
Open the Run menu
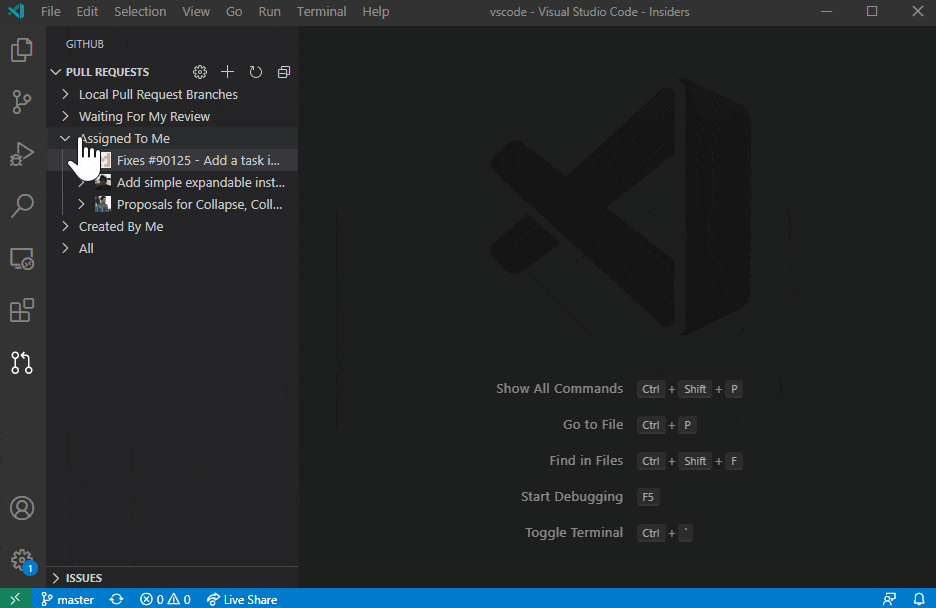[x=269, y=11]
